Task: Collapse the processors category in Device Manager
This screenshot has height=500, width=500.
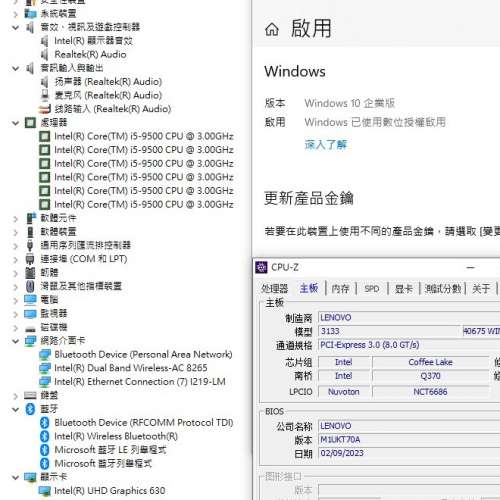Action: tap(15, 123)
